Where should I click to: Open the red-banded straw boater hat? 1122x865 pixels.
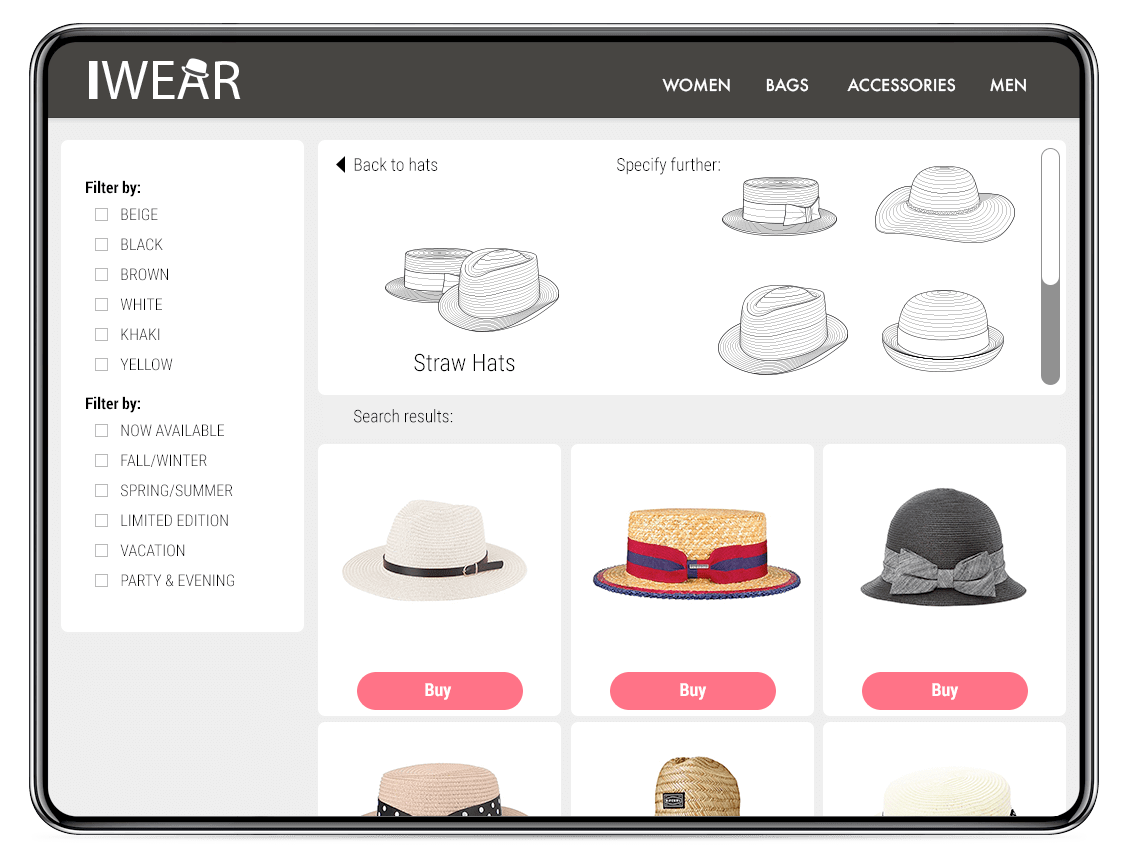pos(696,553)
